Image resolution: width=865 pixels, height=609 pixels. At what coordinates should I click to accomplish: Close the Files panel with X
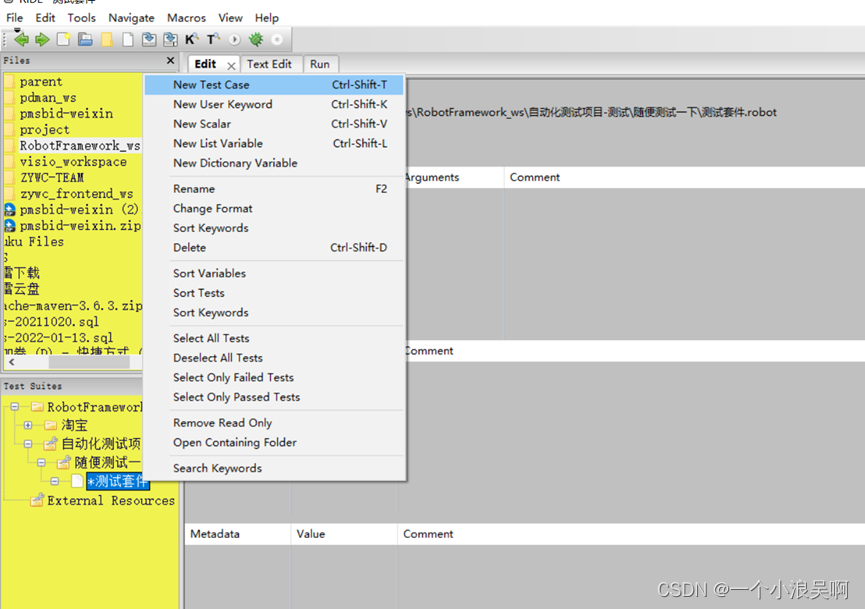pyautogui.click(x=170, y=61)
